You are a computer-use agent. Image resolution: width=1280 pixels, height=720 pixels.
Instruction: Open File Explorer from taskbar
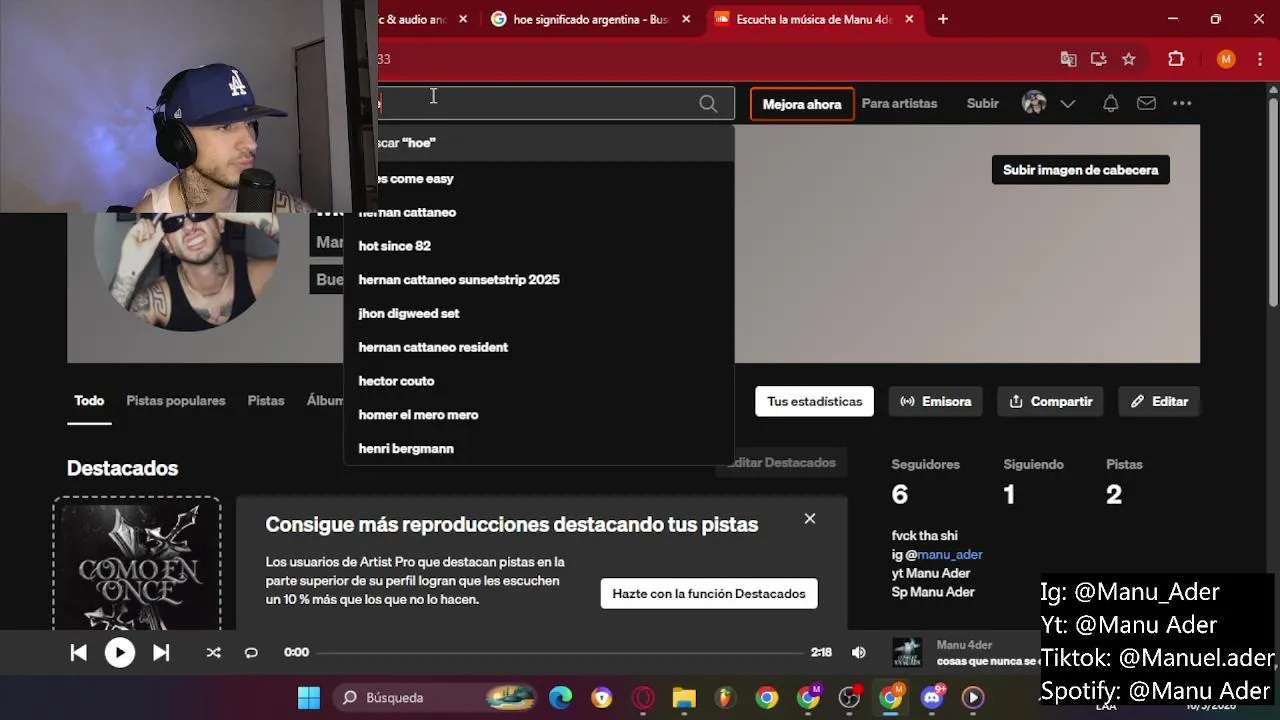coord(683,697)
